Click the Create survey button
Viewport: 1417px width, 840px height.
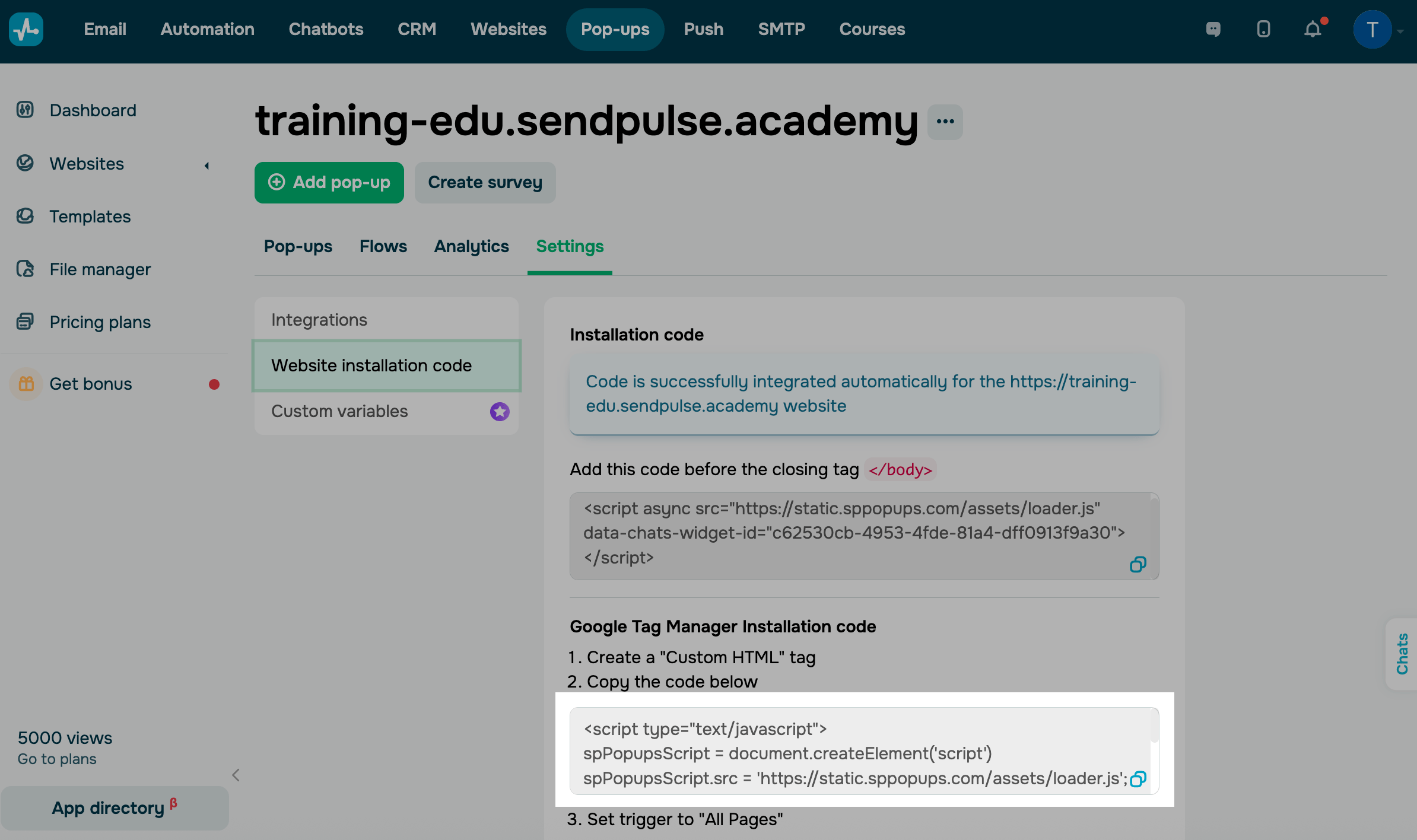coord(485,182)
